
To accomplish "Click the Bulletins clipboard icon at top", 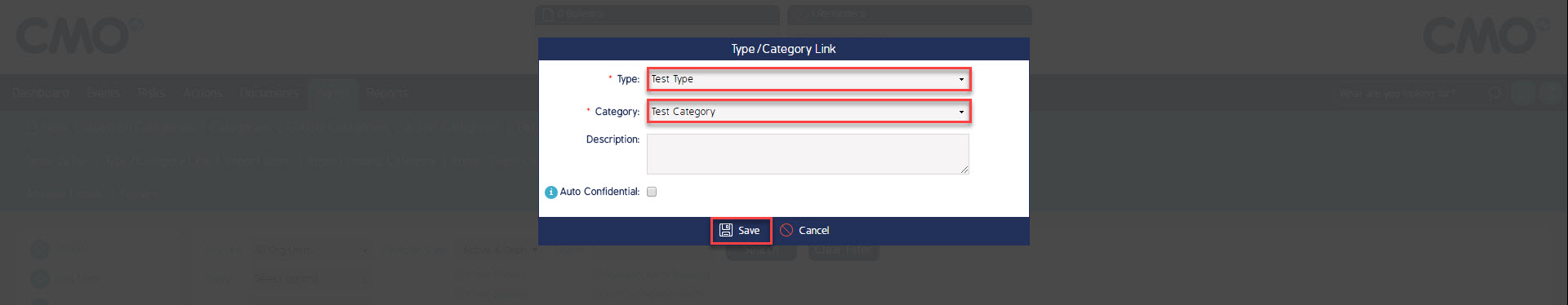I will click(x=549, y=15).
